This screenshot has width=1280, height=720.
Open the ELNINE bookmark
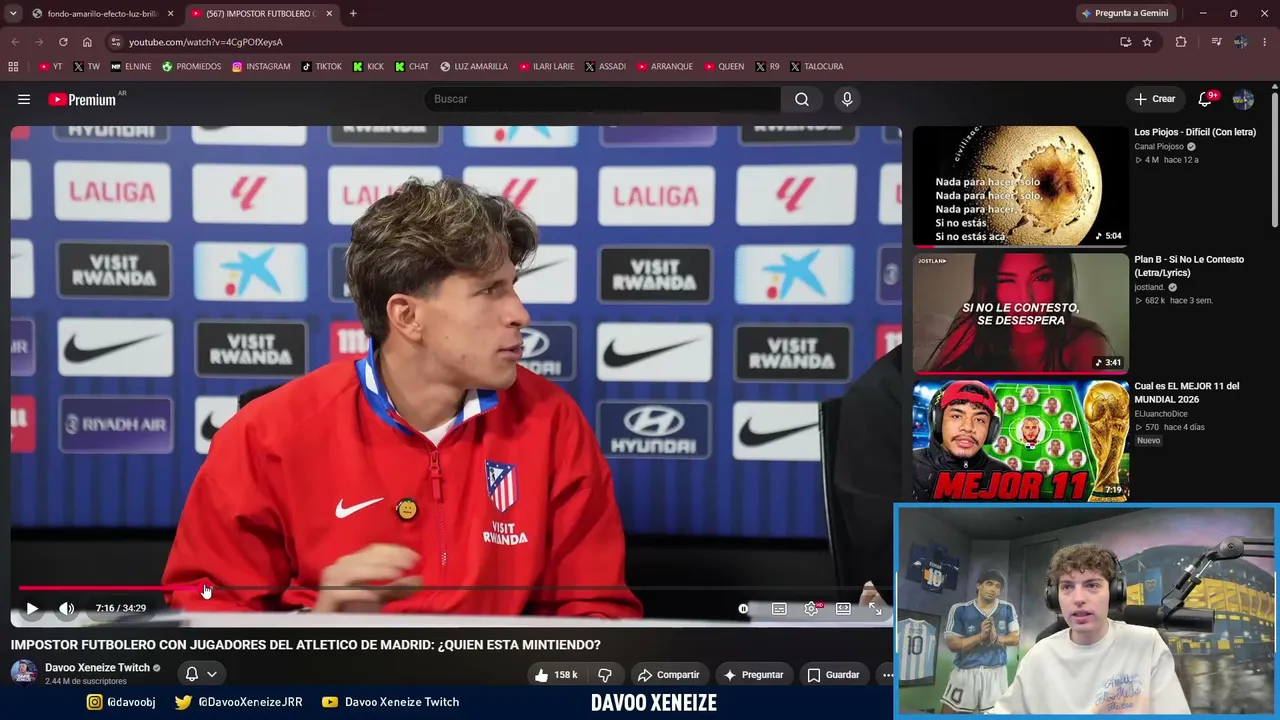click(x=131, y=67)
